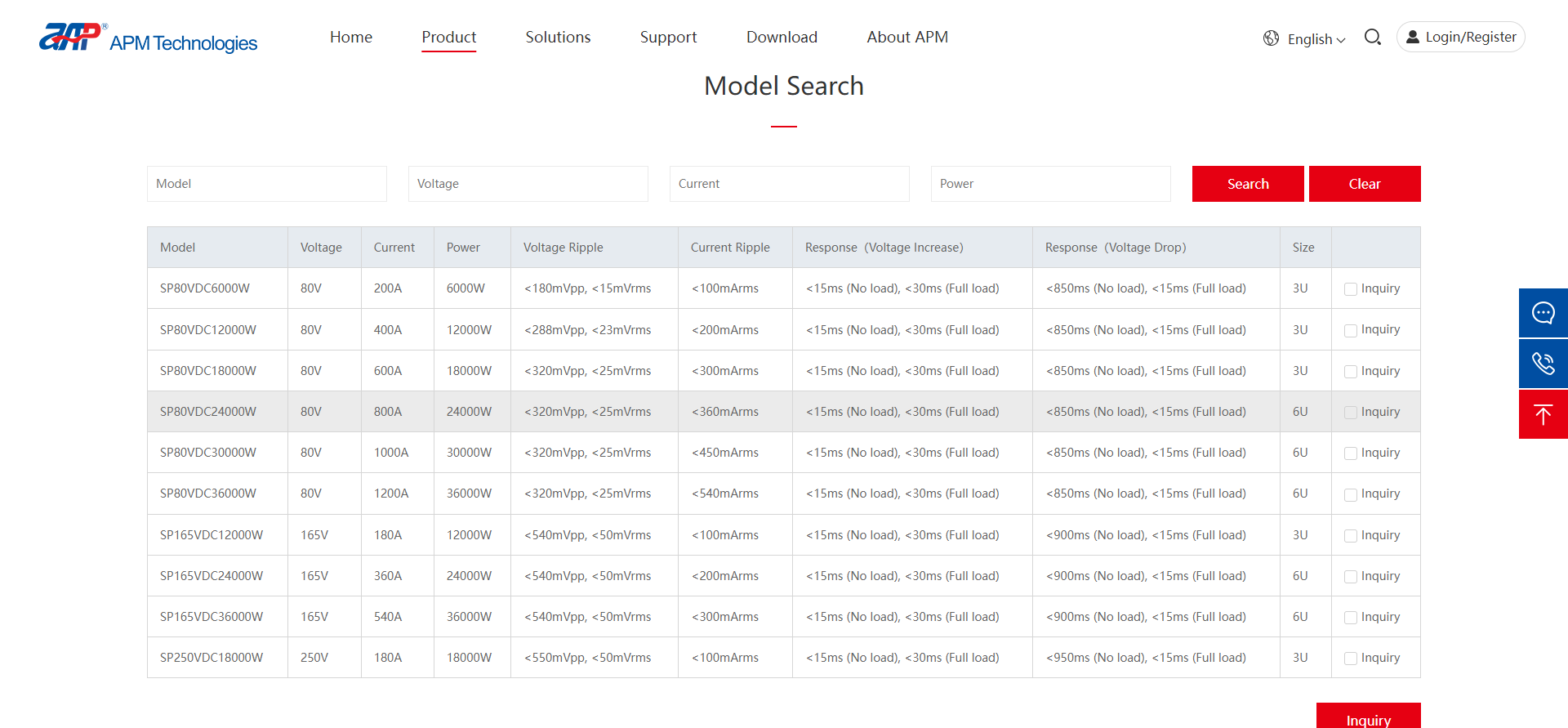1568x728 pixels.
Task: Click model name SP80VDC30000W
Action: point(208,453)
